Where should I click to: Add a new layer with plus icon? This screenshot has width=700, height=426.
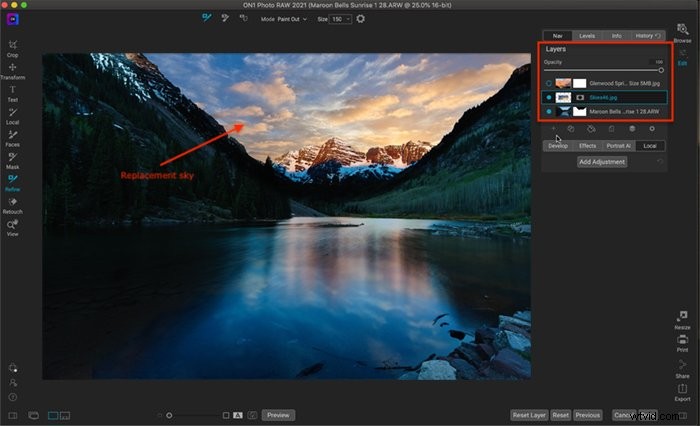tap(554, 129)
